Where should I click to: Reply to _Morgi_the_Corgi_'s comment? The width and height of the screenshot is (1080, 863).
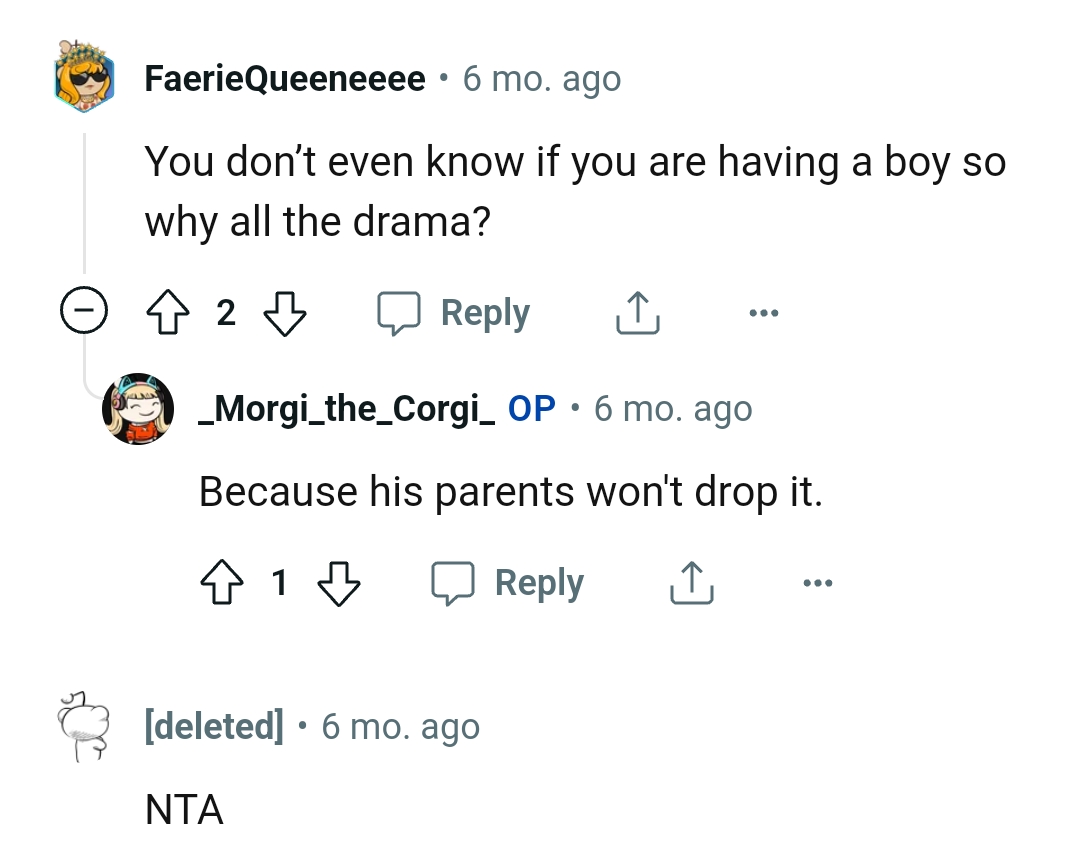pos(539,582)
